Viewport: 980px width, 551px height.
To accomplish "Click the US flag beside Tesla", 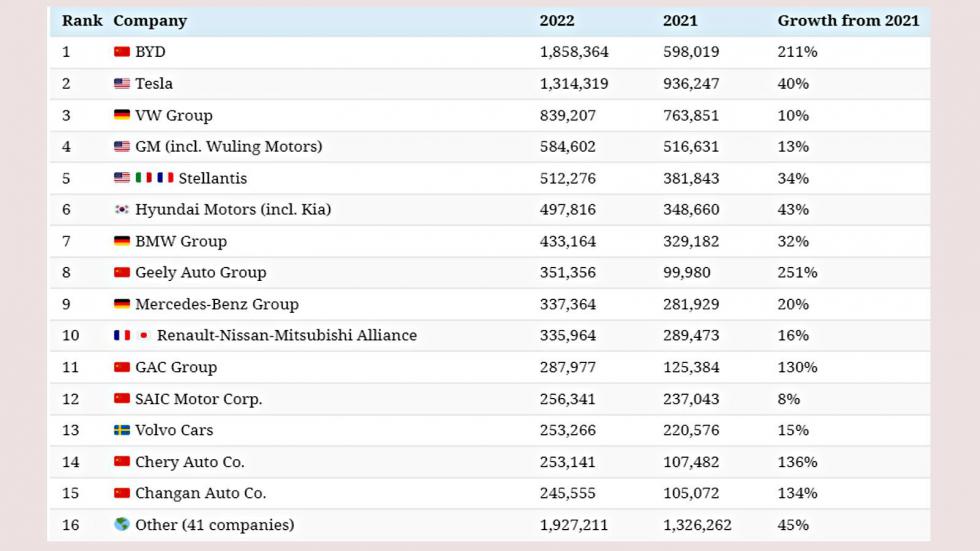I will [122, 83].
